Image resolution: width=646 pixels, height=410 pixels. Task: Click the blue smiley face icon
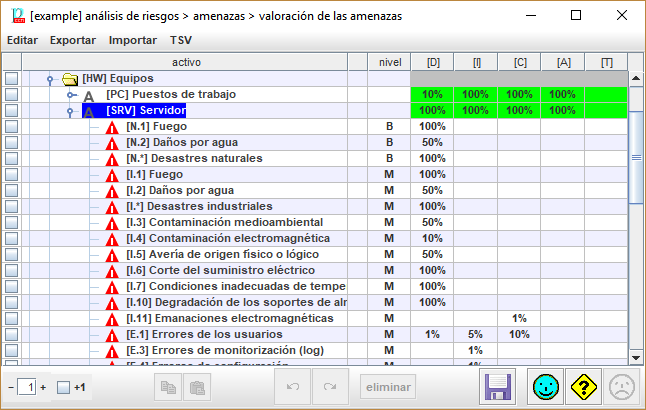544,386
